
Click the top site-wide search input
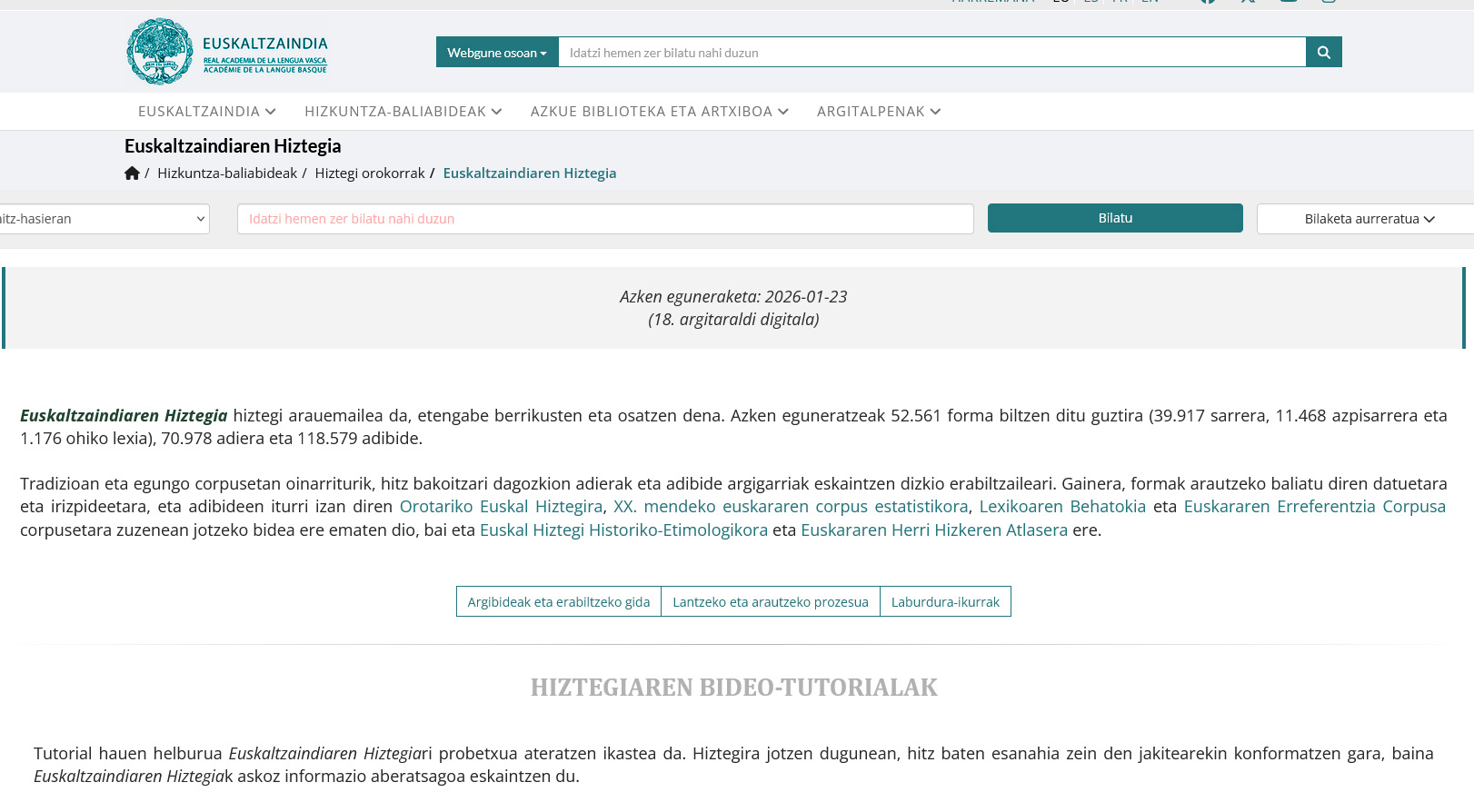click(x=931, y=53)
